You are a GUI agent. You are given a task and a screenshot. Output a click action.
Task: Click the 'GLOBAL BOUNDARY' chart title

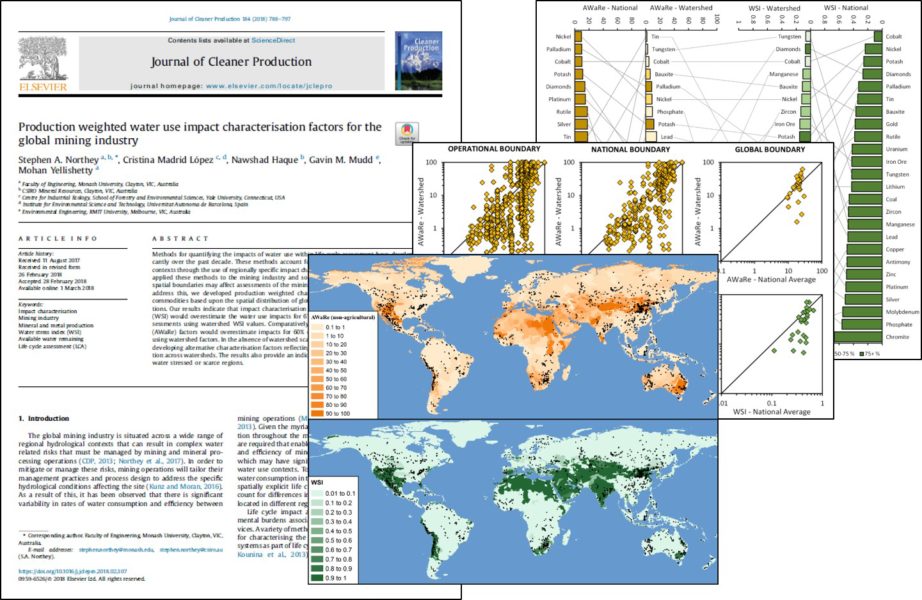[770, 149]
